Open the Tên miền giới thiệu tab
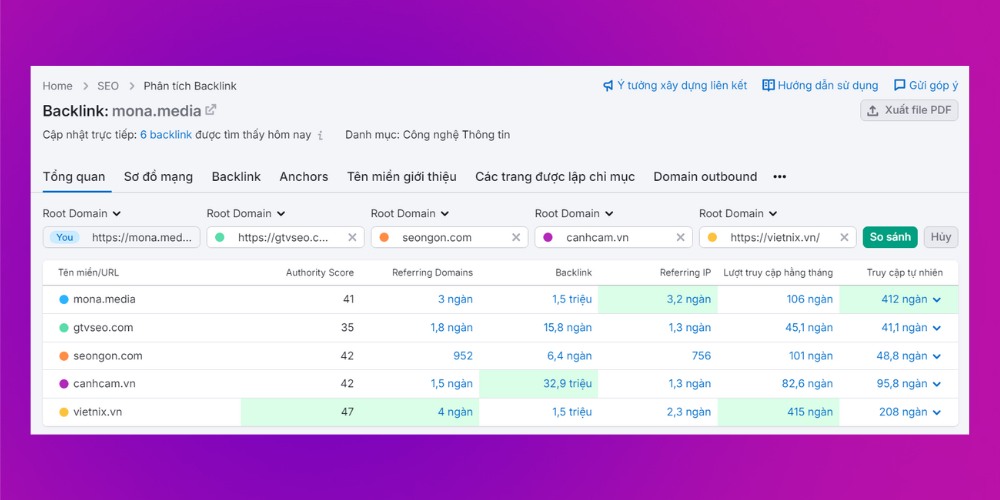Viewport: 1000px width, 500px height. point(402,177)
